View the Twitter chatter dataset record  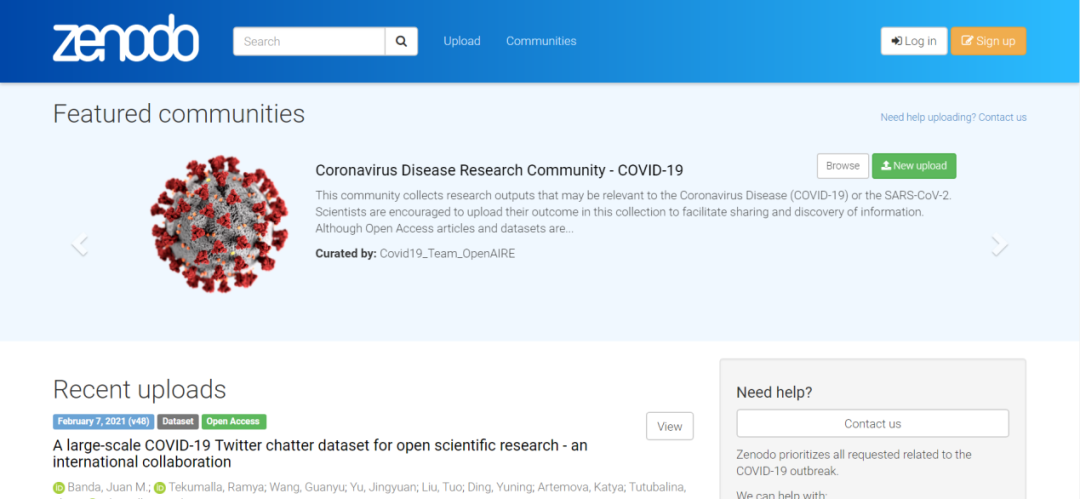tap(669, 426)
